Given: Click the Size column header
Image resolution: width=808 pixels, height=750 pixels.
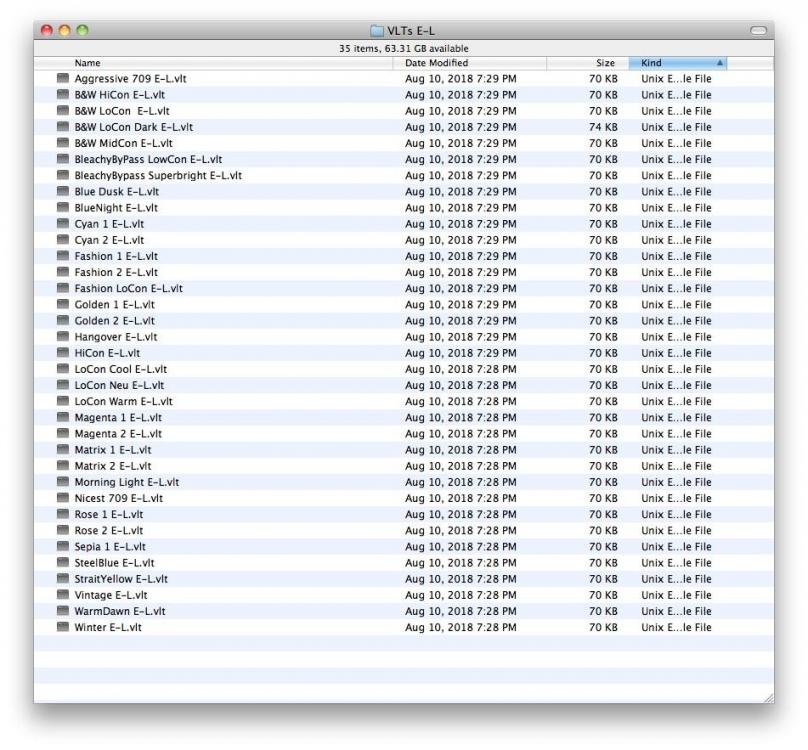Looking at the screenshot, I should [x=604, y=62].
